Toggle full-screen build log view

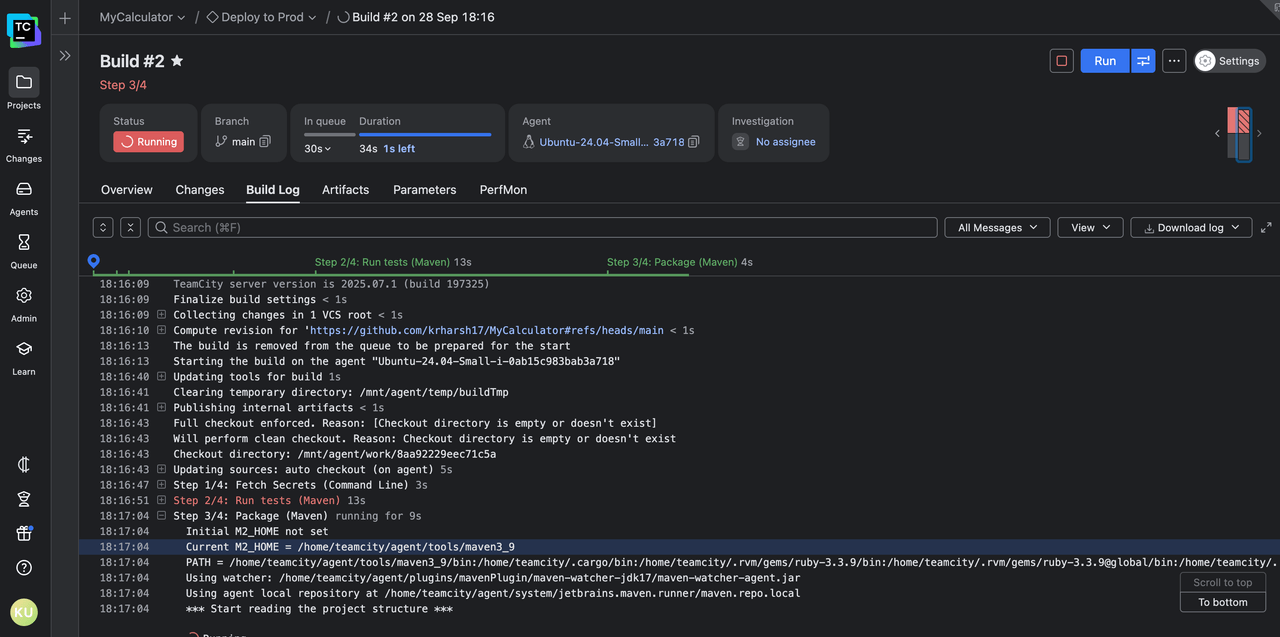1266,228
